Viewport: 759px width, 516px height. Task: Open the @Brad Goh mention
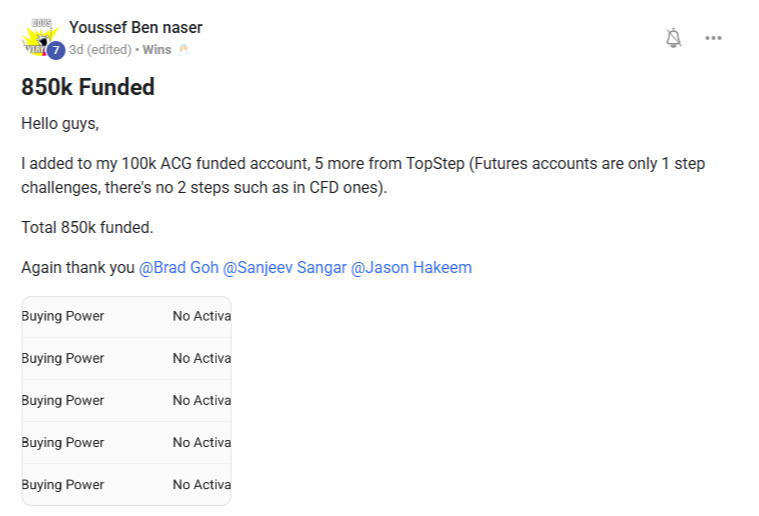click(x=179, y=267)
